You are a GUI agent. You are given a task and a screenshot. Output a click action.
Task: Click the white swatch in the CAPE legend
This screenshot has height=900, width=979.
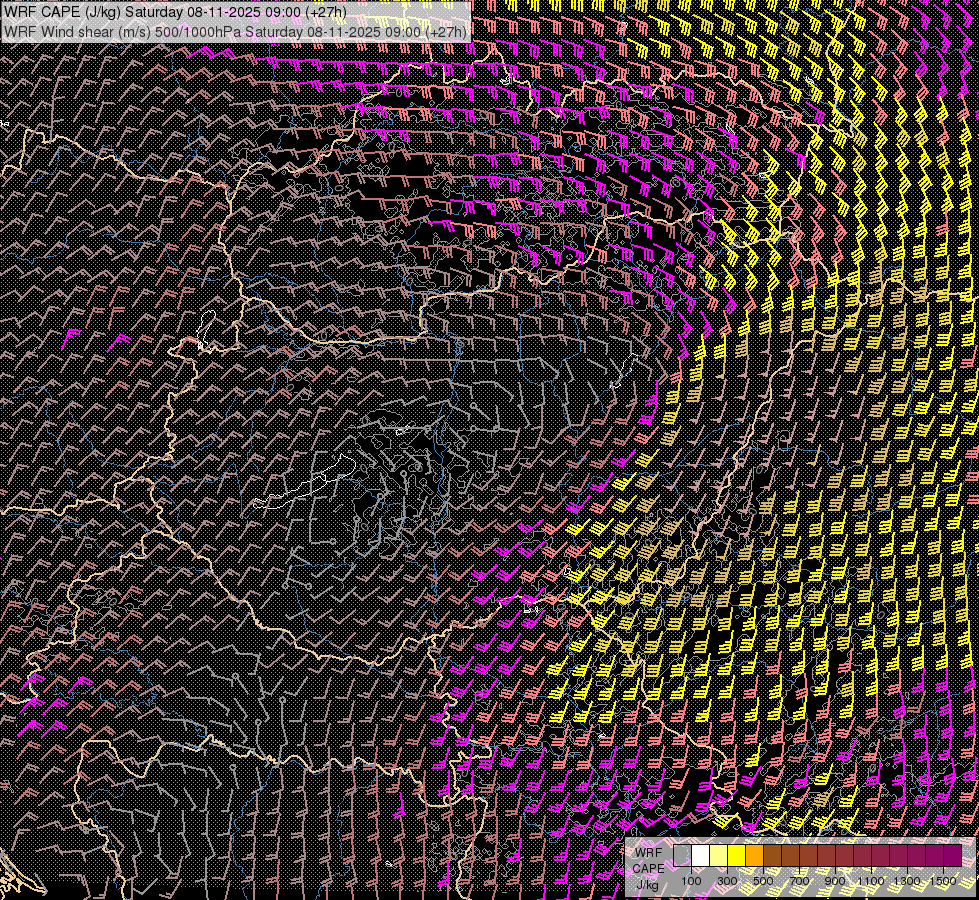pos(700,855)
